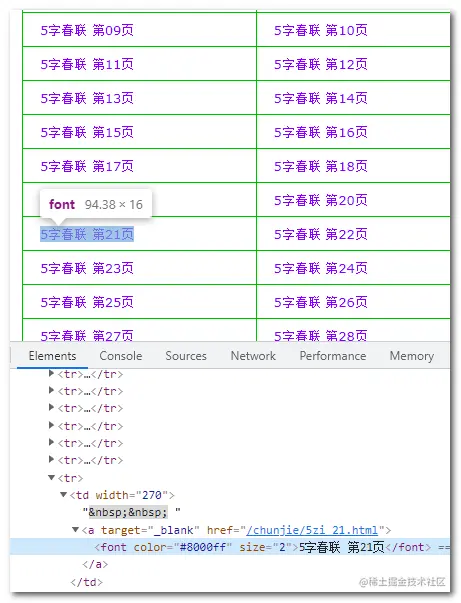Open the 5字春联 第14页 link
The image size is (461, 603).
(x=321, y=98)
